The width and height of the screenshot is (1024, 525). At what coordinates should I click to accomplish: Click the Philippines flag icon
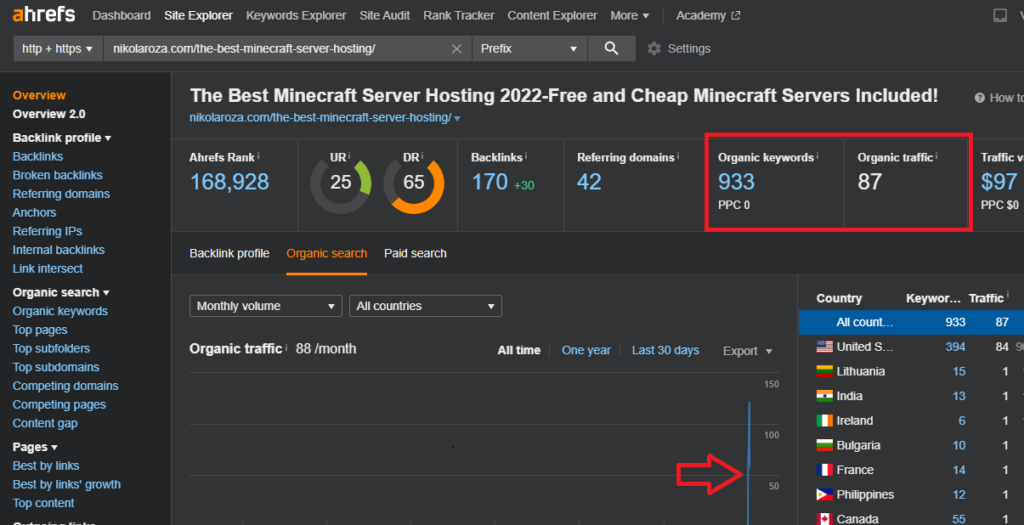click(x=824, y=494)
